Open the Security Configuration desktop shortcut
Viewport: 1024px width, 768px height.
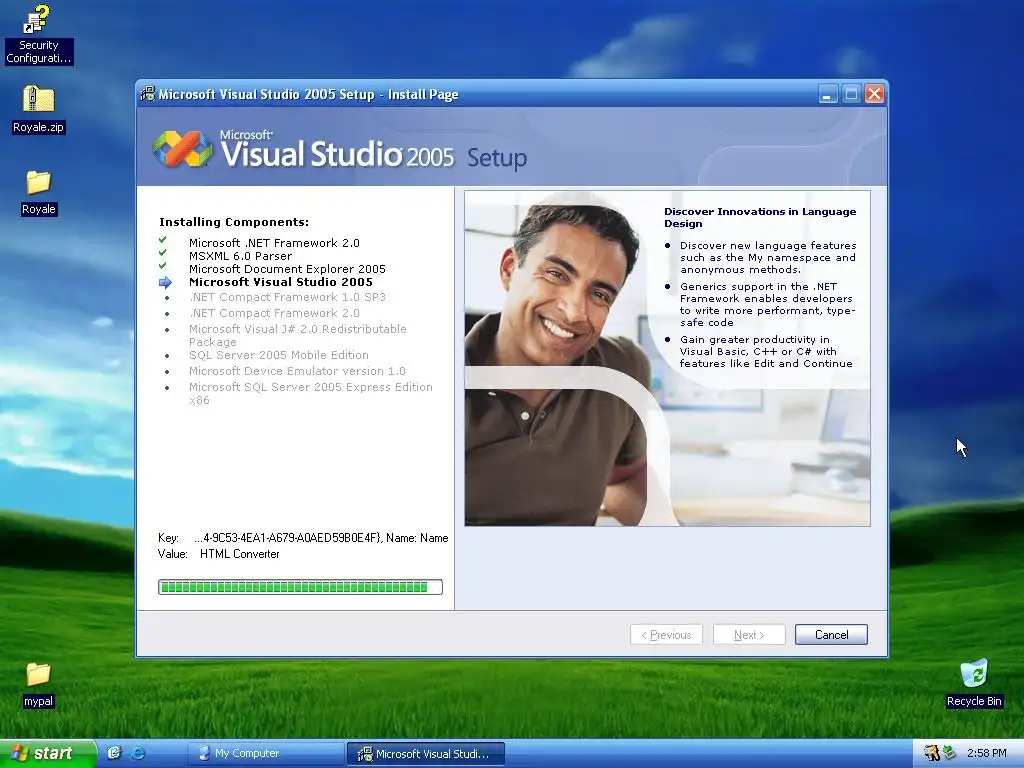click(38, 35)
